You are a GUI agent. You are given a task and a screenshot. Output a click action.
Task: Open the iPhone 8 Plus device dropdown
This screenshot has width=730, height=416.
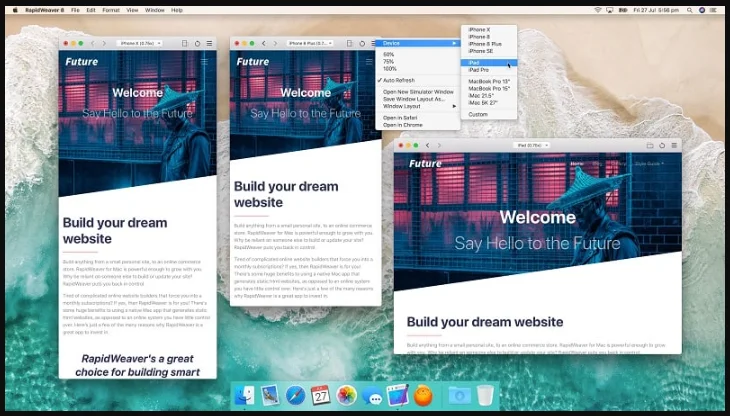(310, 43)
